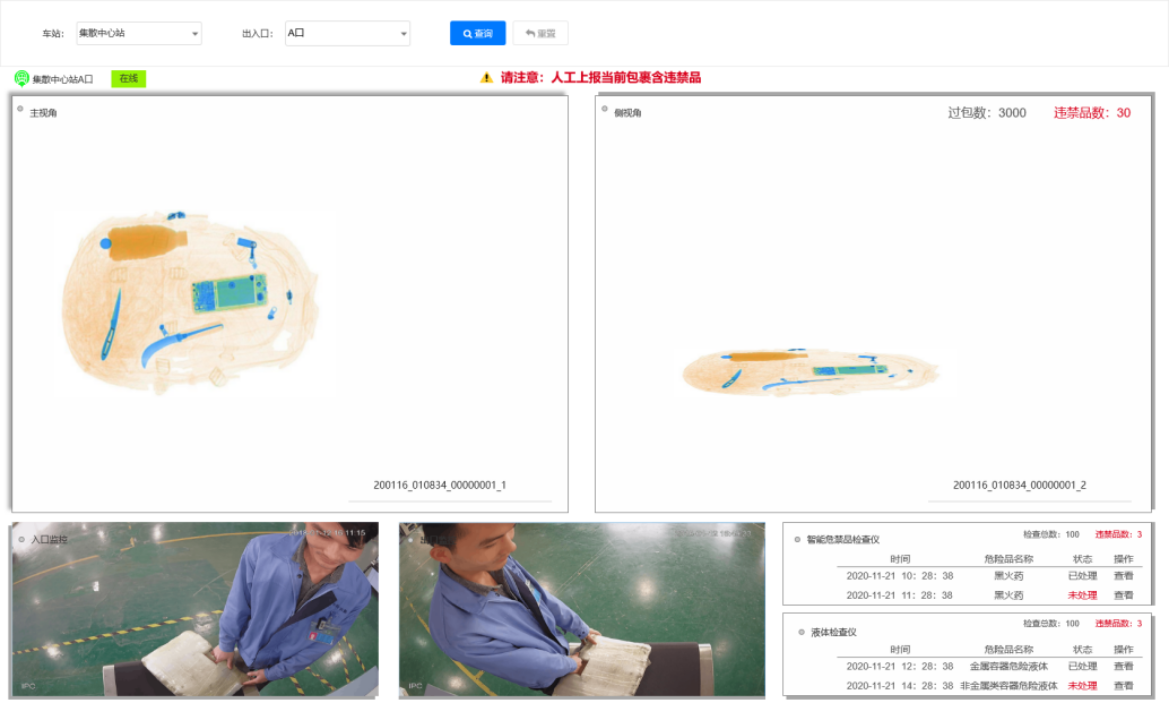Click 查看 for 金属容器危险液体 record
Viewport: 1169px width, 703px height.
pyautogui.click(x=1123, y=666)
